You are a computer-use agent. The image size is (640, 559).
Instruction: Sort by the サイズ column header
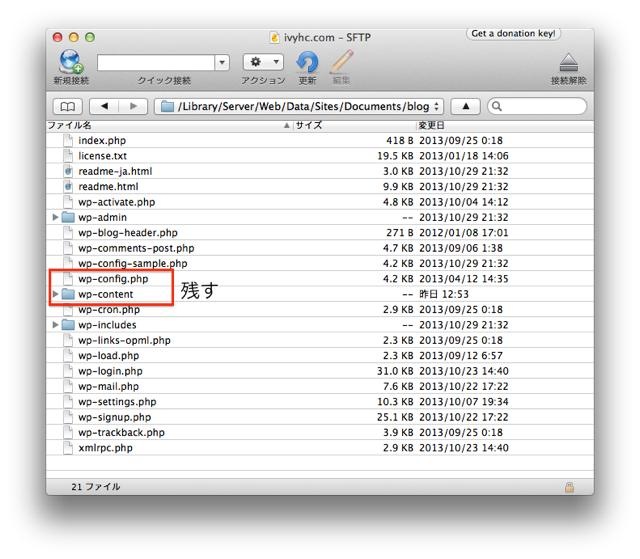pyautogui.click(x=350, y=125)
